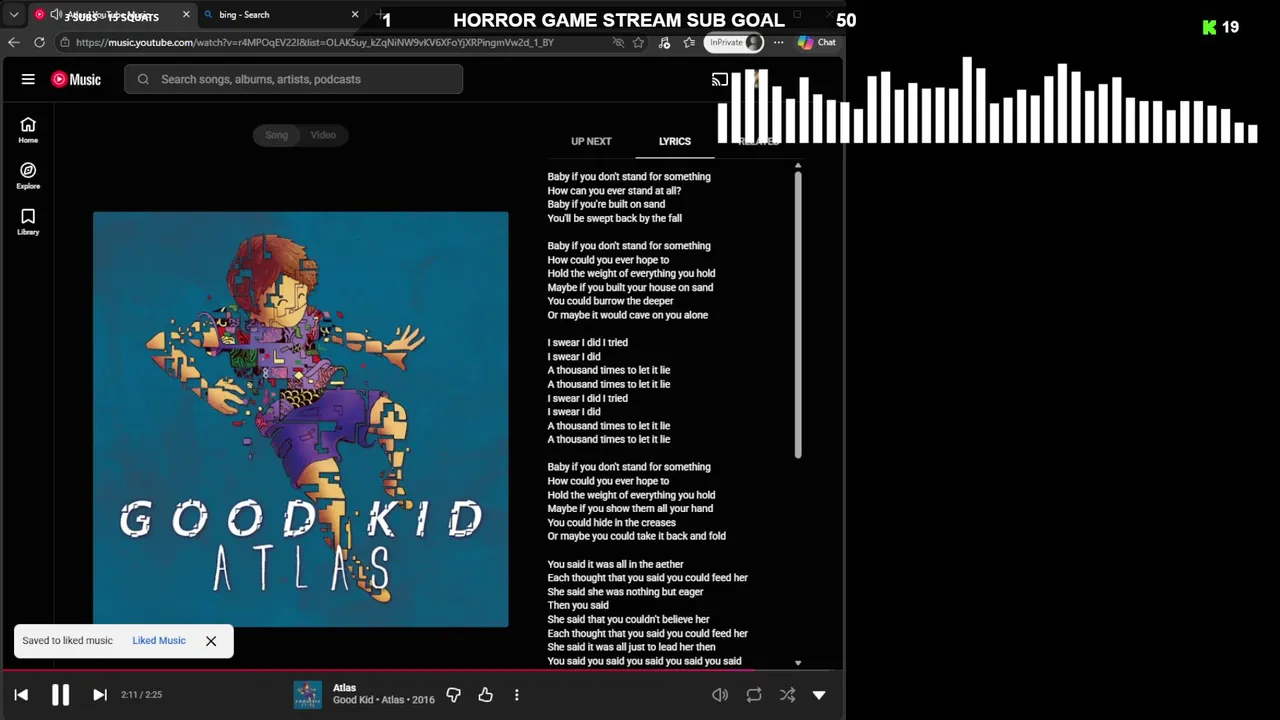The height and width of the screenshot is (720, 1280).
Task: Switch to the bing - Search tab
Action: coord(280,15)
